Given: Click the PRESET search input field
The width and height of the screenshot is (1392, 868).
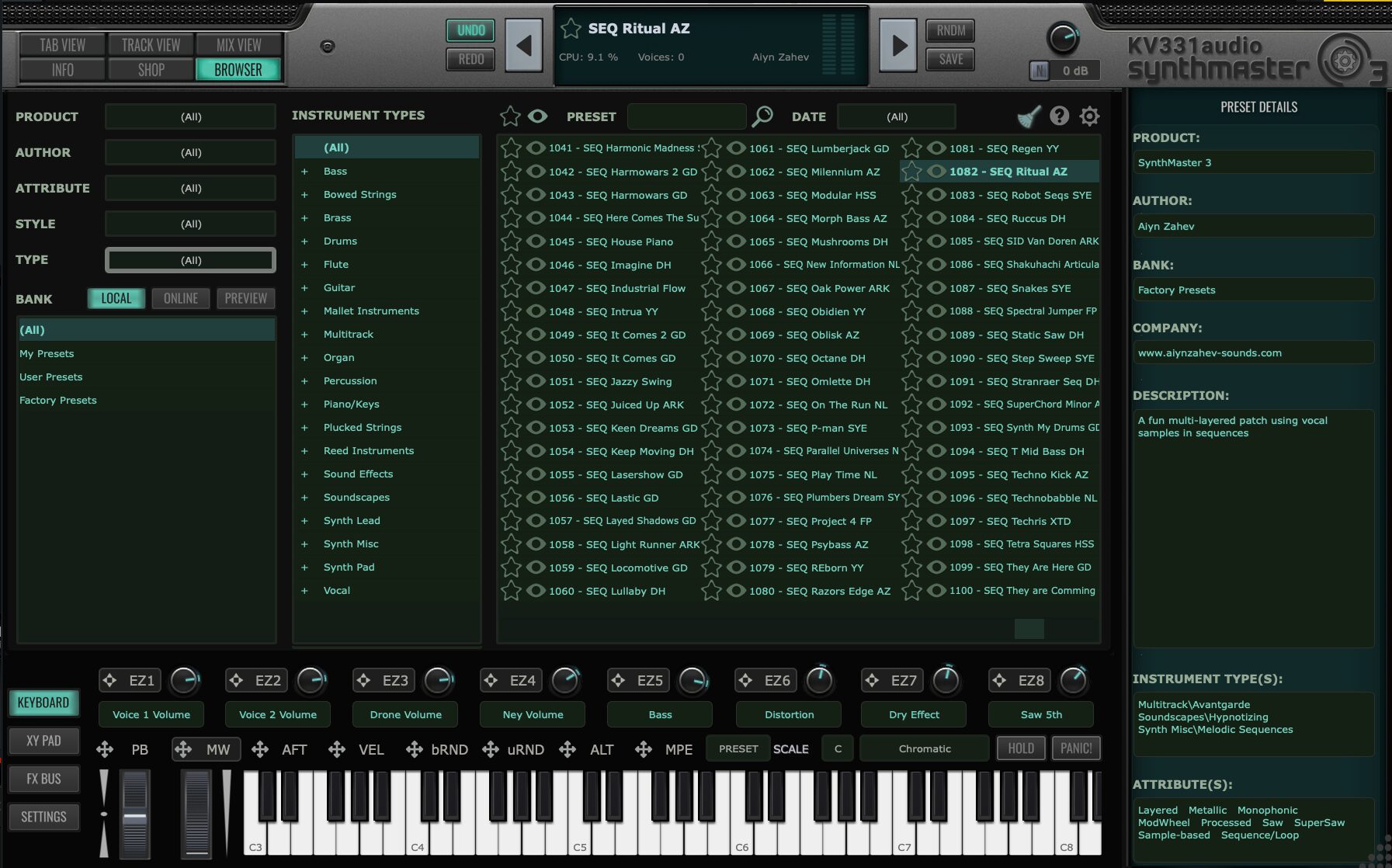Looking at the screenshot, I should (686, 116).
